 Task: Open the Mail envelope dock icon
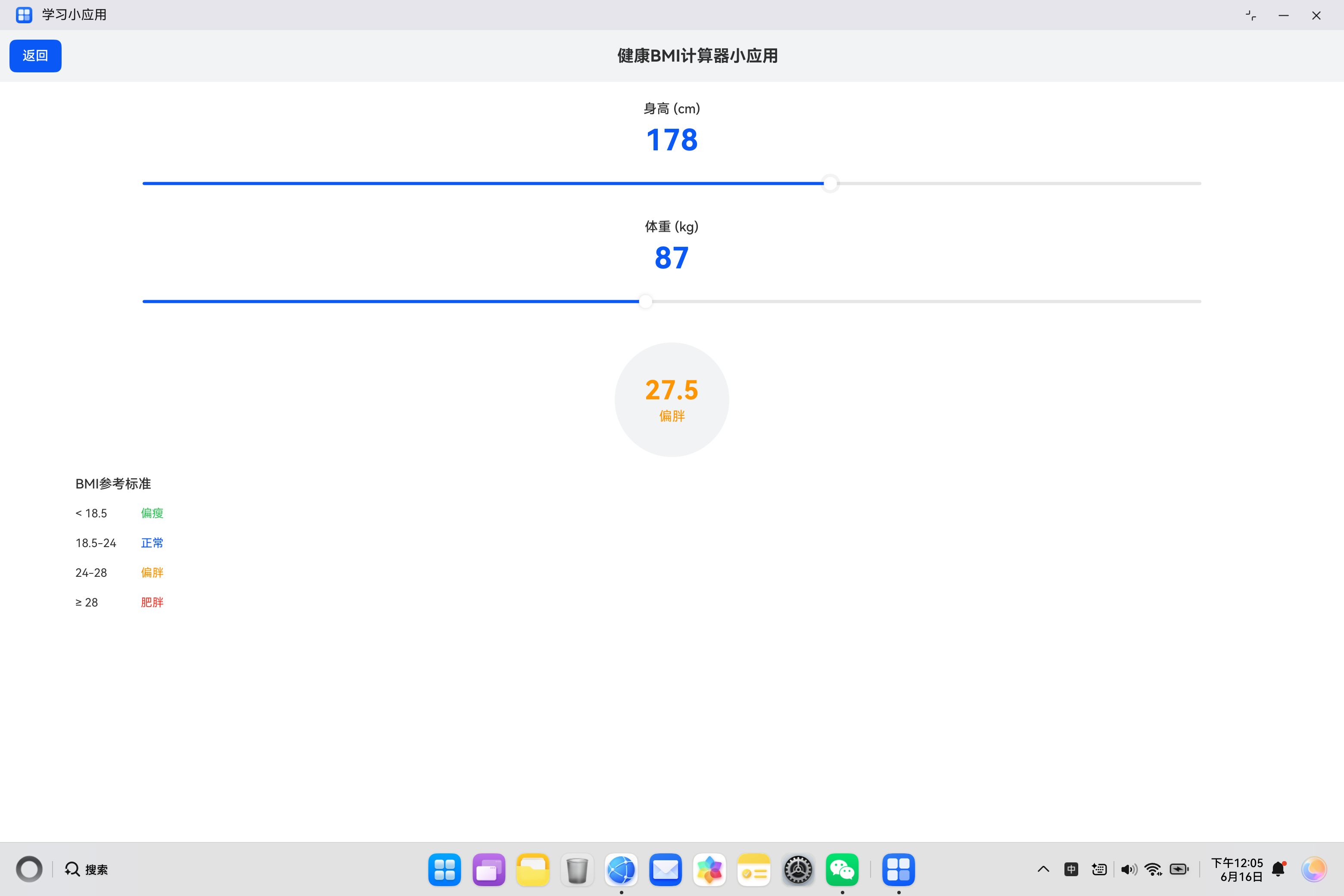(665, 869)
